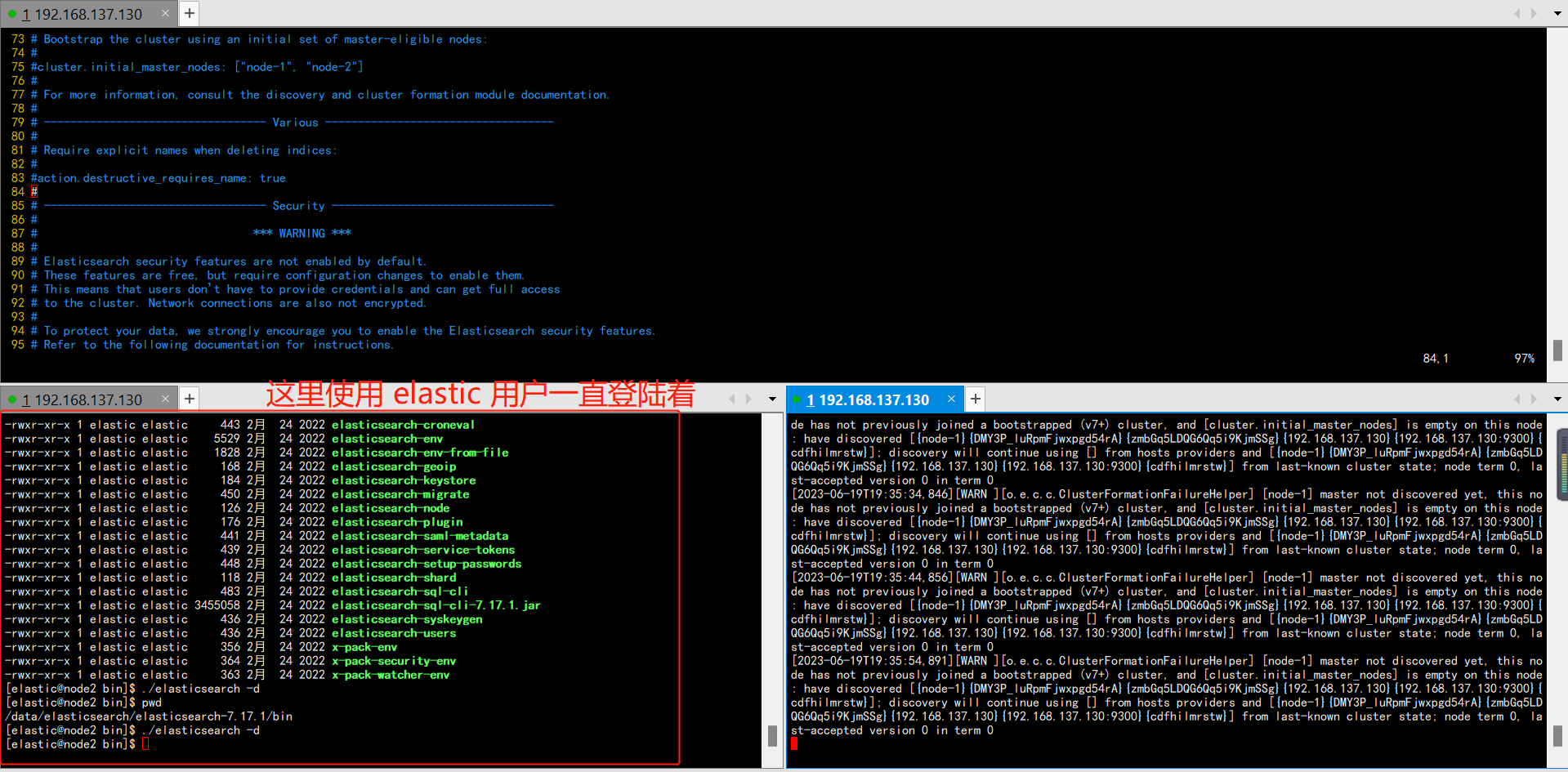
Task: Close the bottom-left pane session tab
Action: (165, 399)
